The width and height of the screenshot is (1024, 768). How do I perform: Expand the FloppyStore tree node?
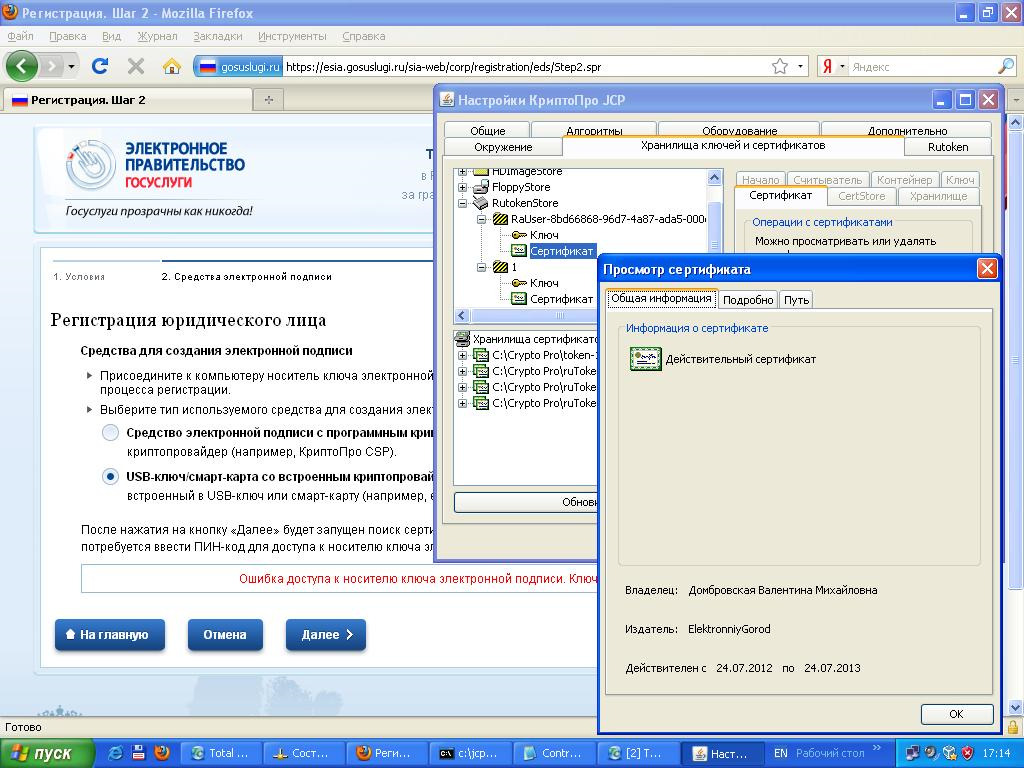point(463,187)
